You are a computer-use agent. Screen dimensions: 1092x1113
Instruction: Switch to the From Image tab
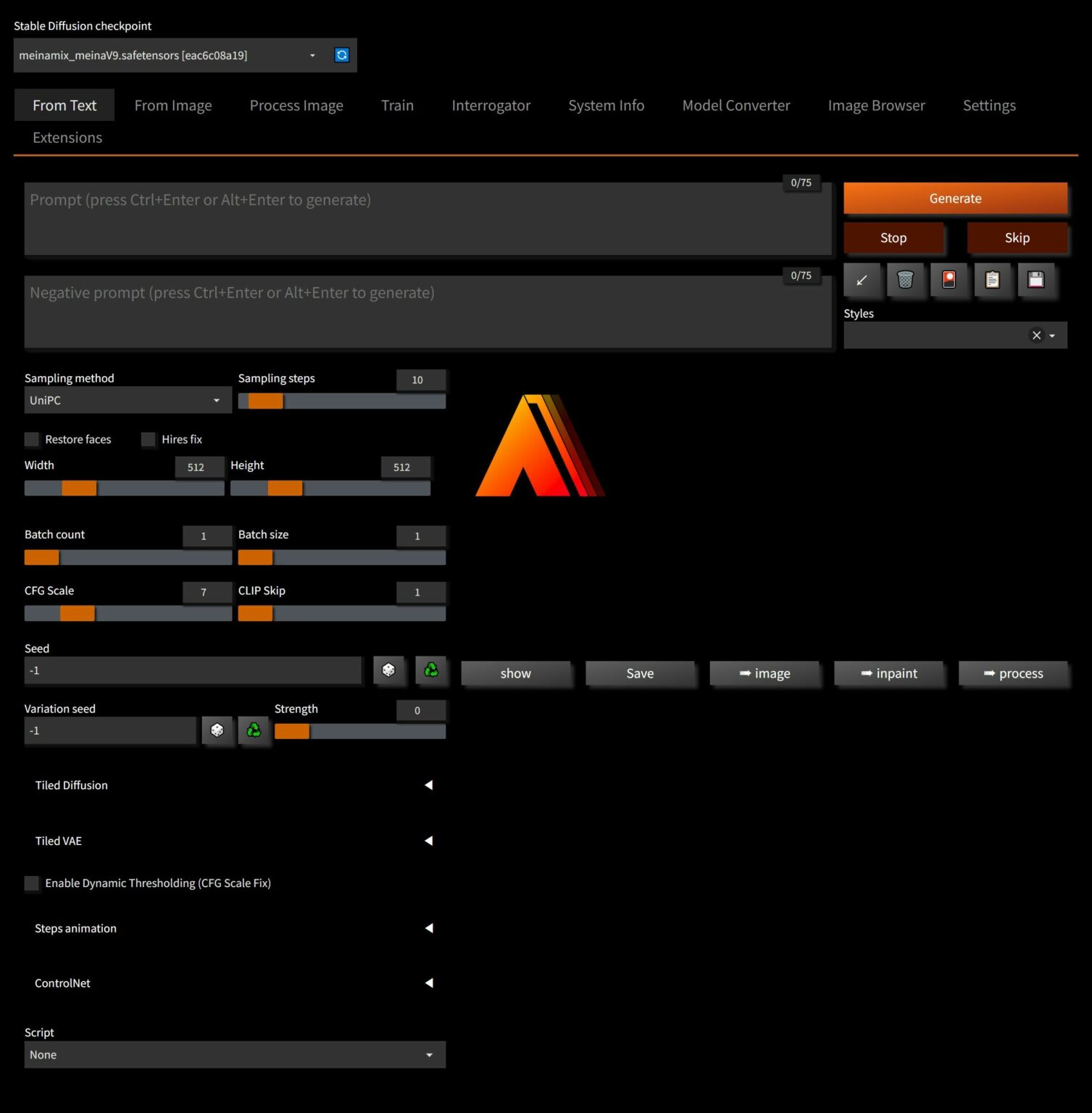[x=173, y=106]
